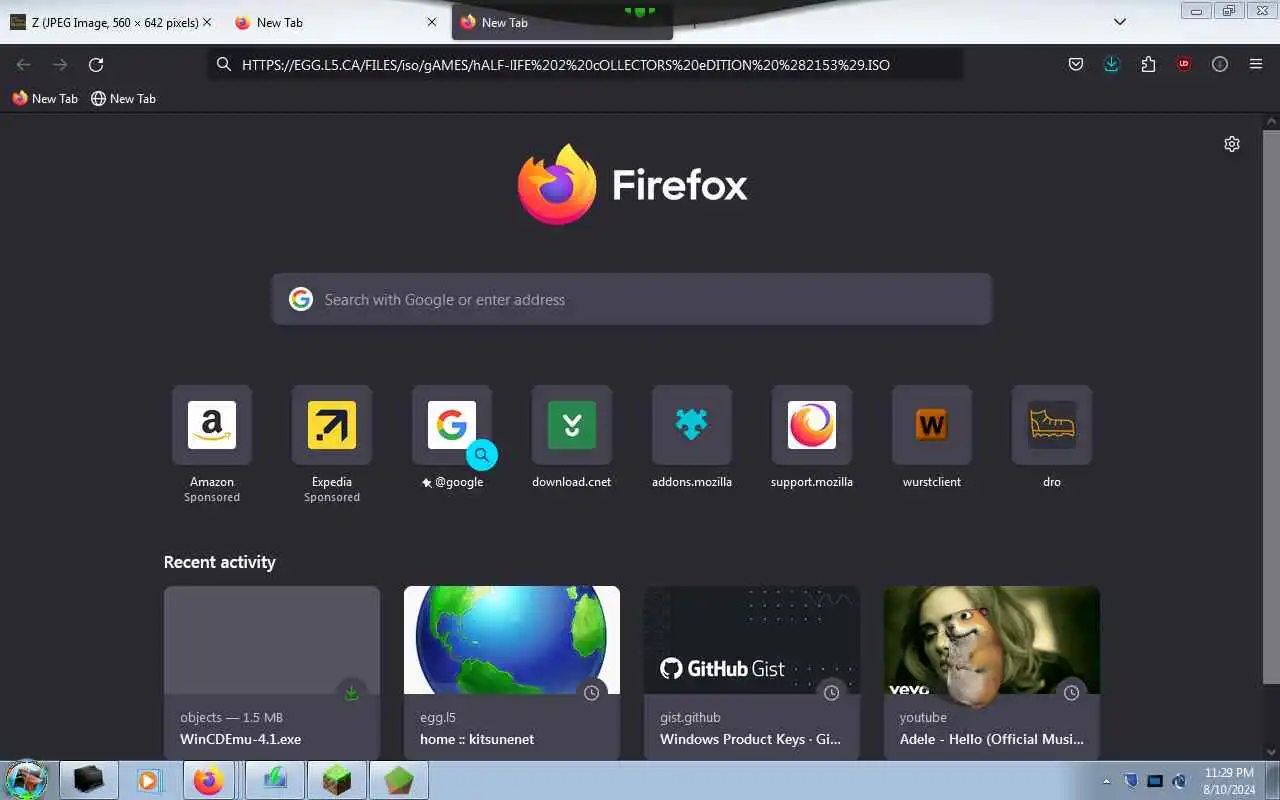Open the Pocket save icon in toolbar
Viewport: 1280px width, 800px height.
click(1076, 65)
